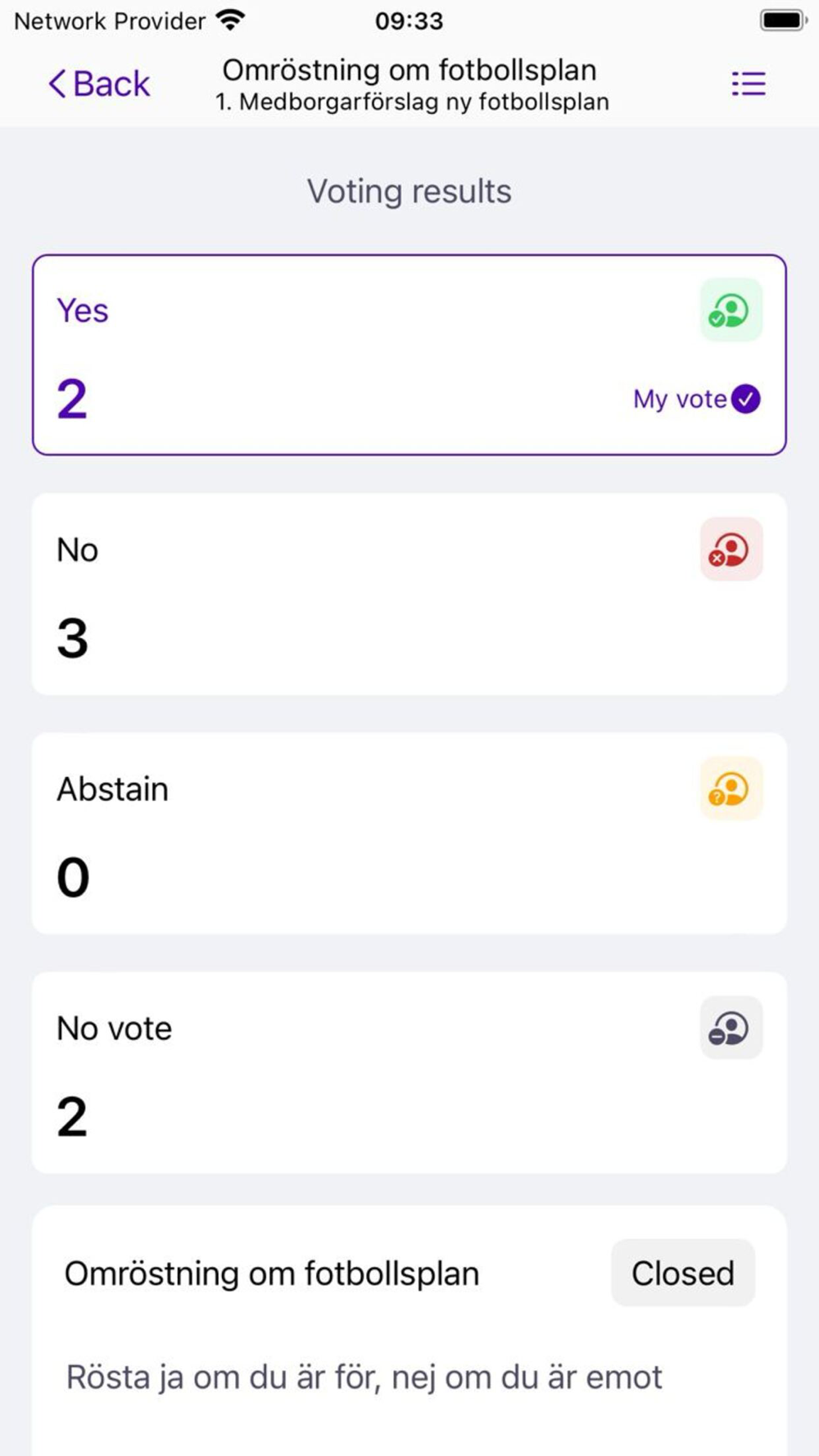
Task: Click the My vote checkmark
Action: (x=745, y=399)
